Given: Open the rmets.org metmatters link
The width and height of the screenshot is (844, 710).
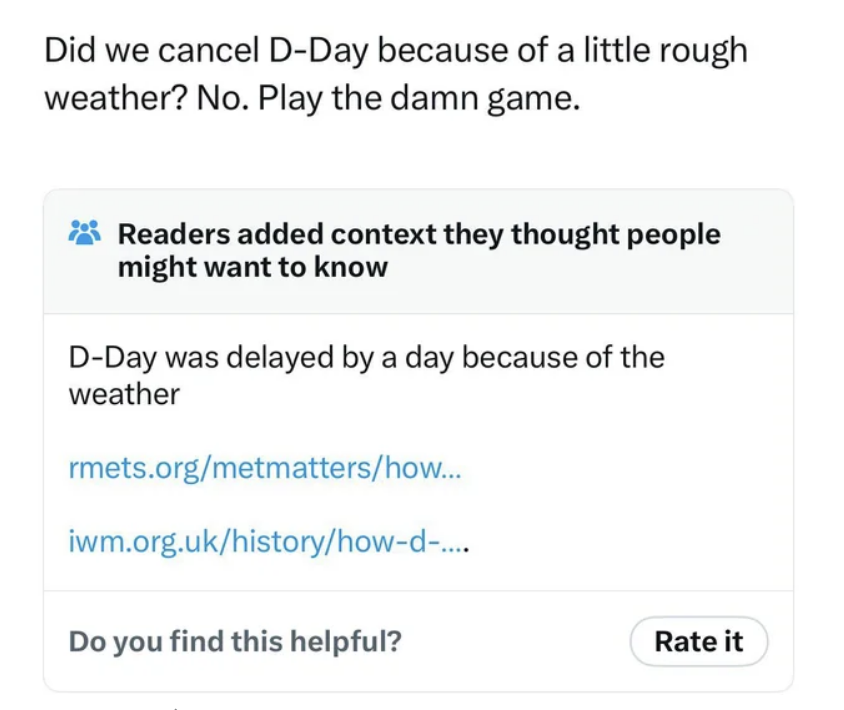Looking at the screenshot, I should point(265,467).
